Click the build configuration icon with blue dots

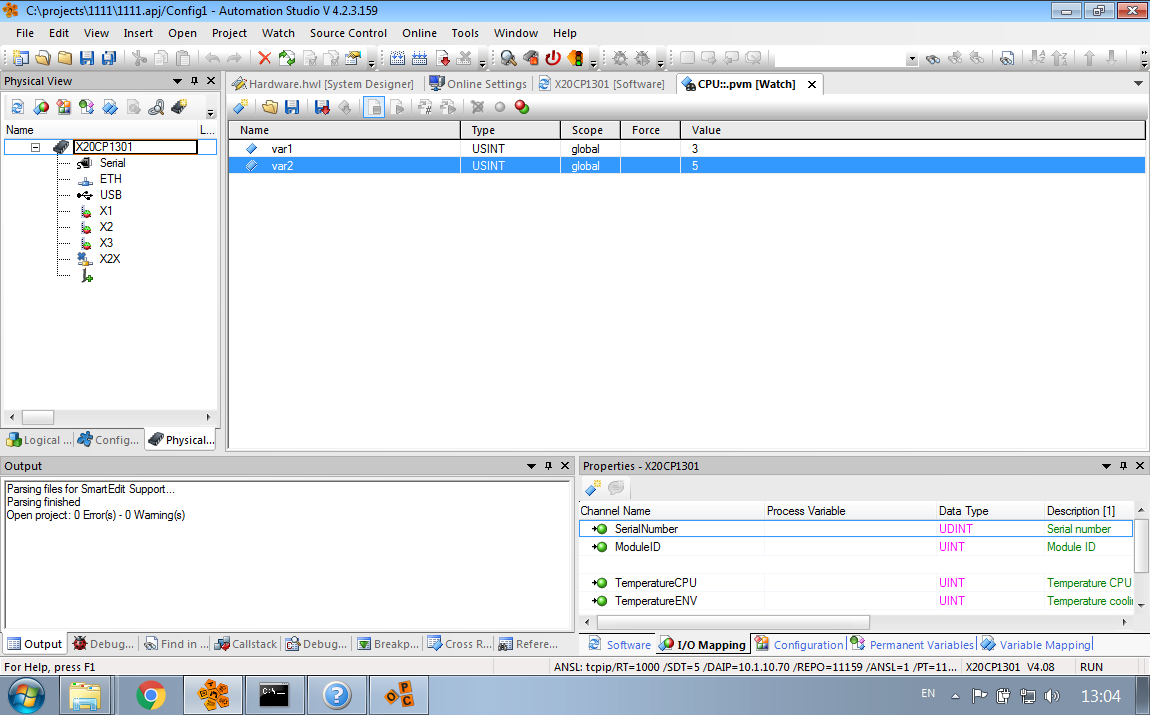click(x=398, y=58)
